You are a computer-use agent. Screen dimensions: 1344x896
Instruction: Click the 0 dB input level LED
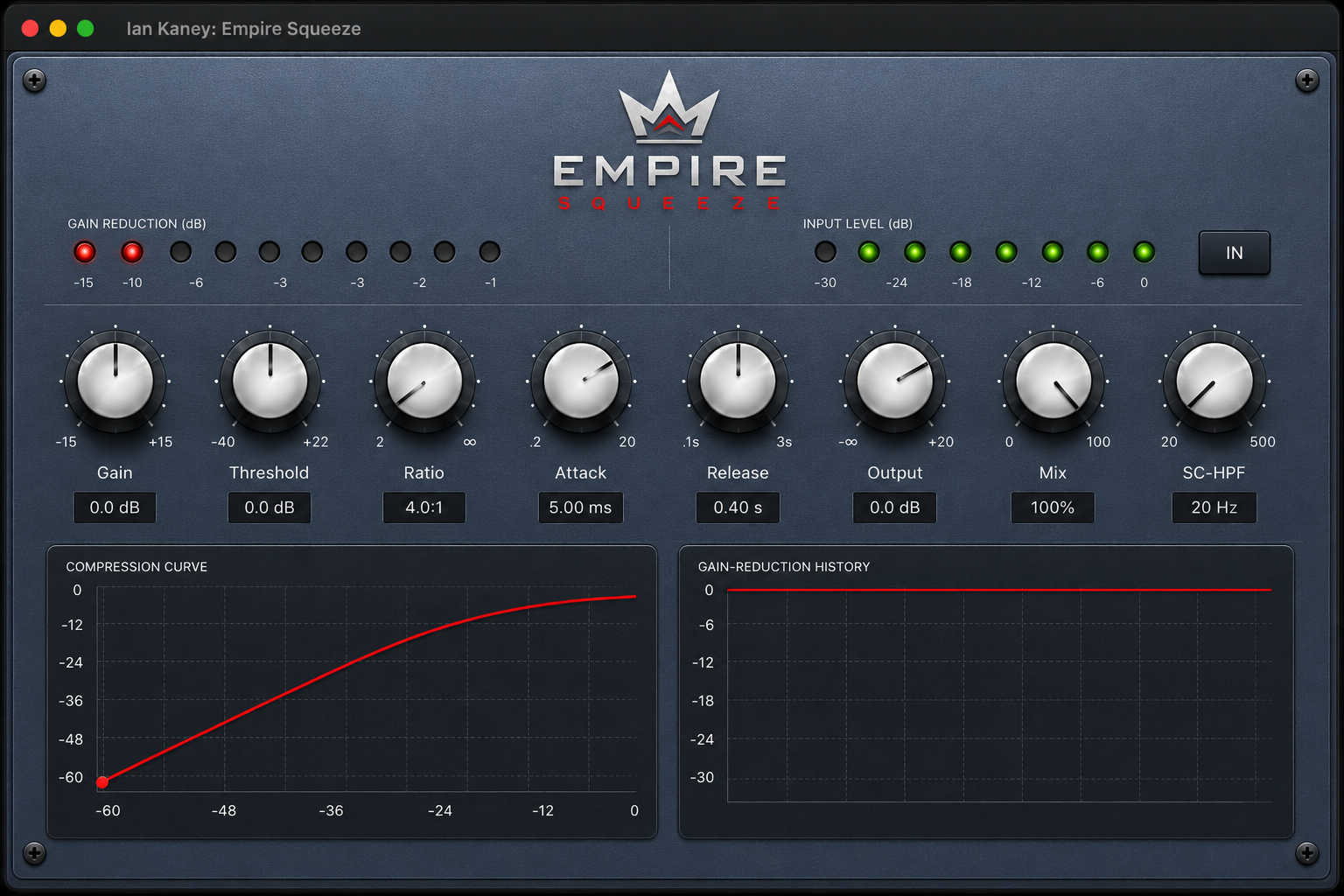1144,253
